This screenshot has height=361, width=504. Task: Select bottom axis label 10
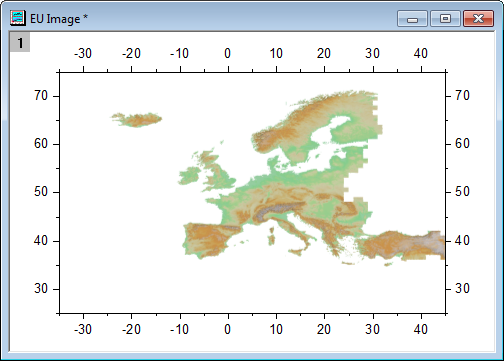pos(276,329)
